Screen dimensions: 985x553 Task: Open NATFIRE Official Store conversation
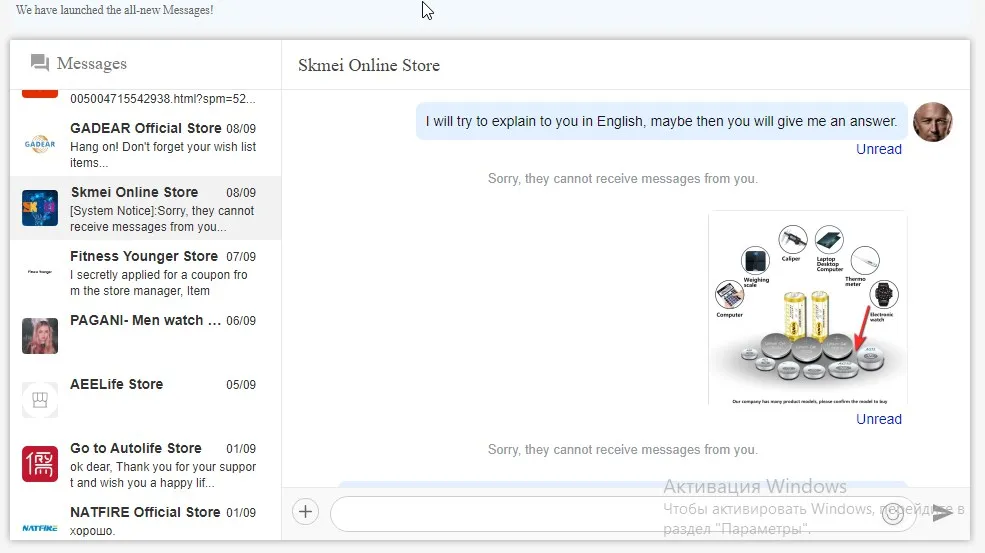[x=145, y=520]
